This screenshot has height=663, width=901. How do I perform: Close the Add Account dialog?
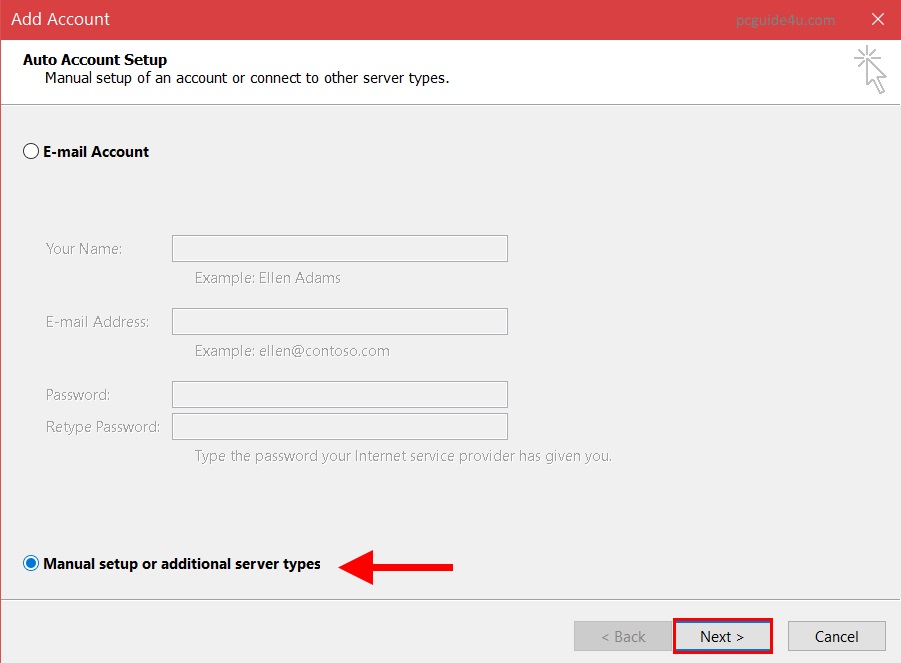pos(878,19)
